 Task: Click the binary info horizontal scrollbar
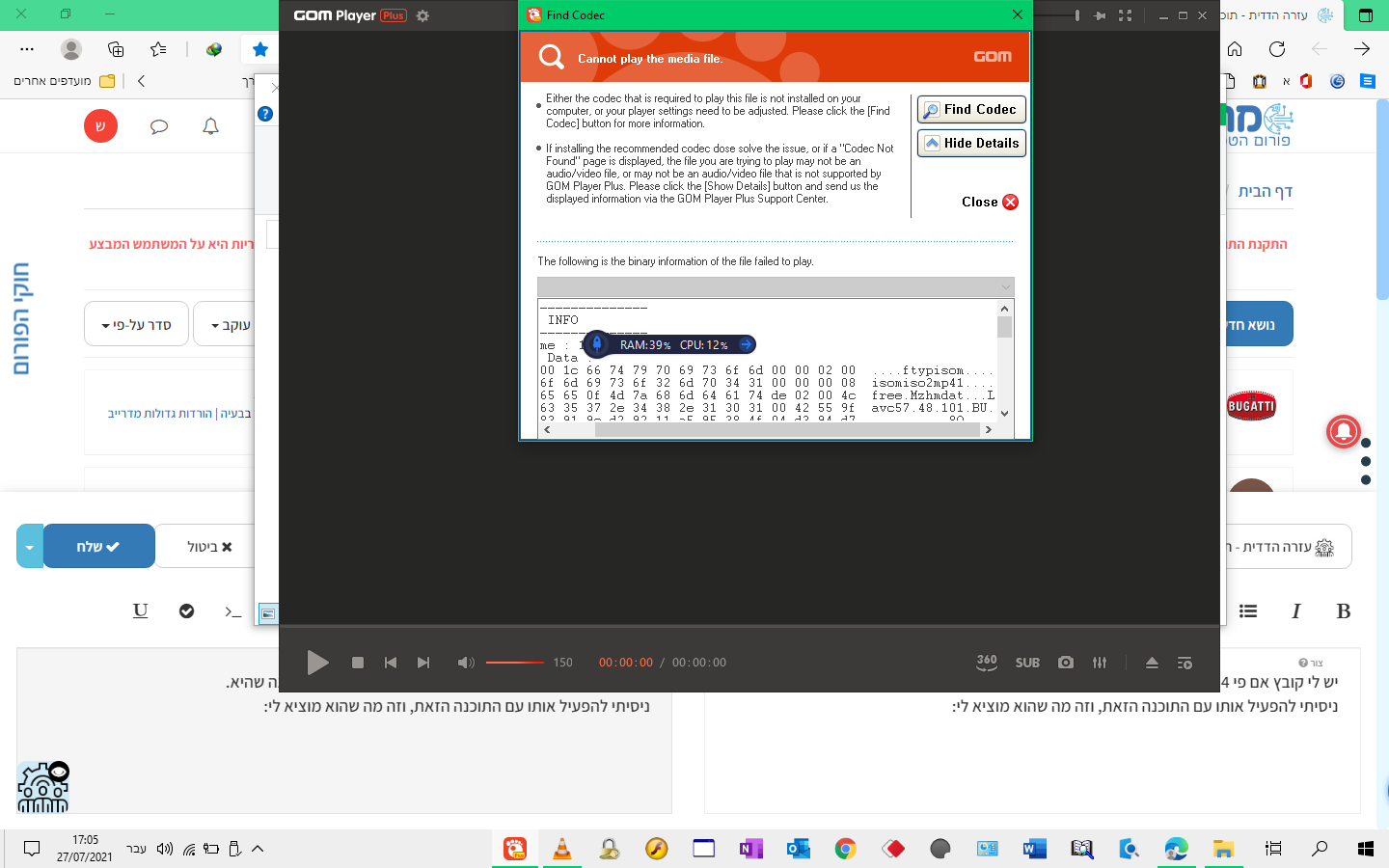tap(769, 430)
